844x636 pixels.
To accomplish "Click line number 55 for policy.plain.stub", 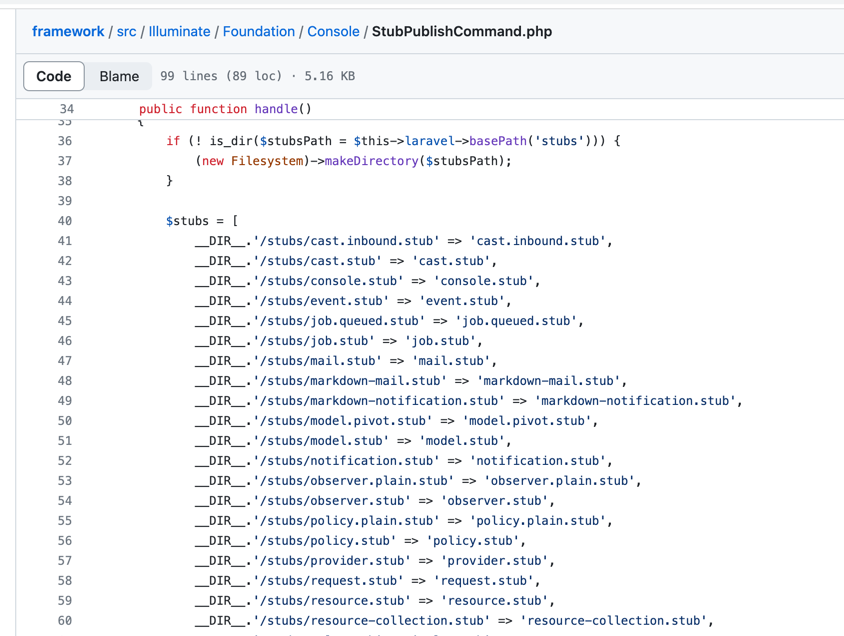I will [x=65, y=521].
